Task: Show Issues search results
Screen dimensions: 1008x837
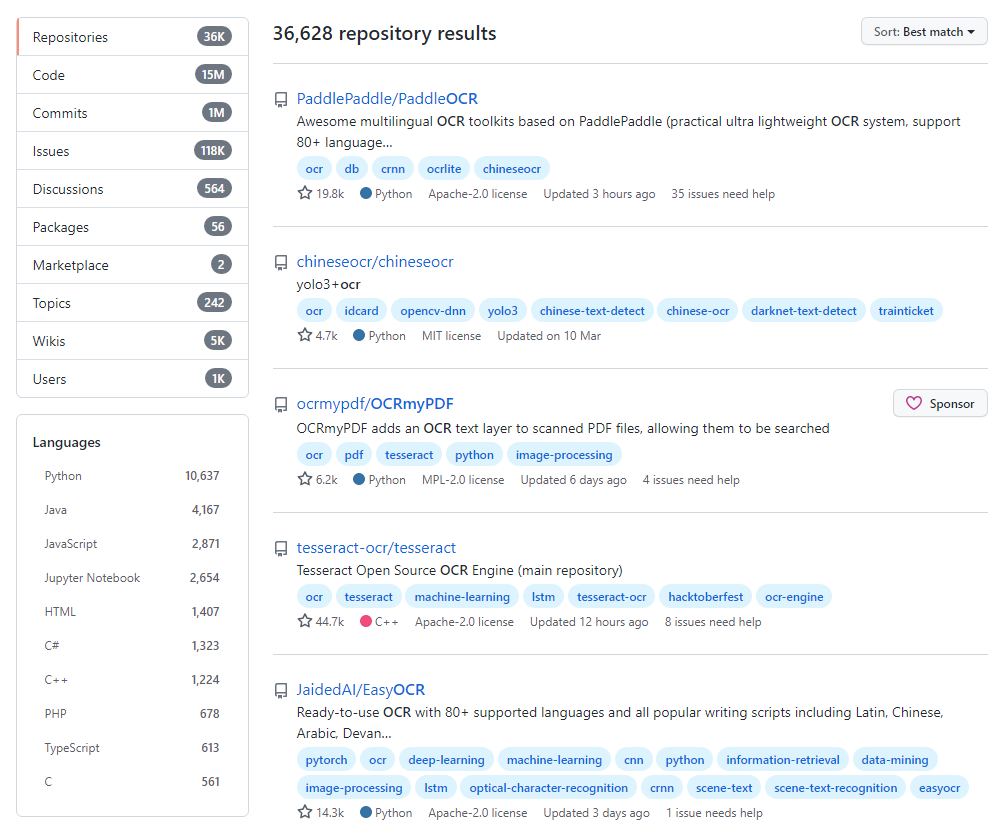Action: point(132,151)
